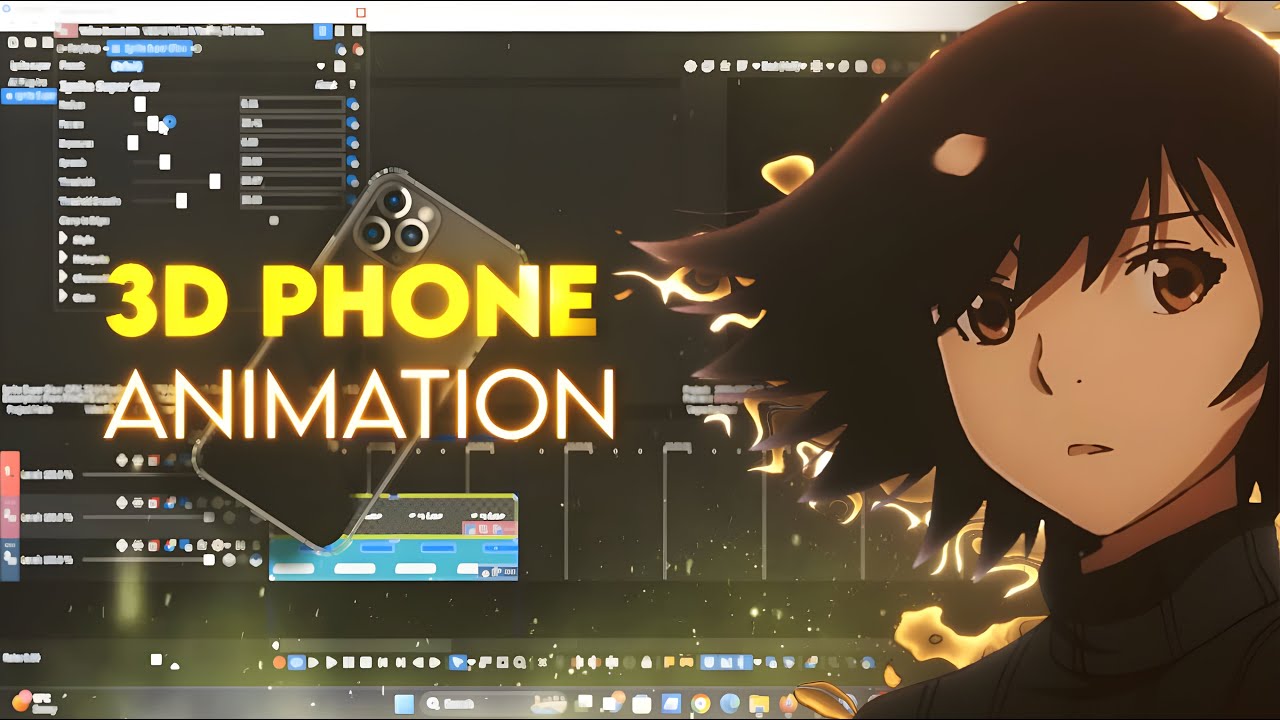Image resolution: width=1280 pixels, height=720 pixels.
Task: Click the taskbar search box
Action: pos(492,703)
